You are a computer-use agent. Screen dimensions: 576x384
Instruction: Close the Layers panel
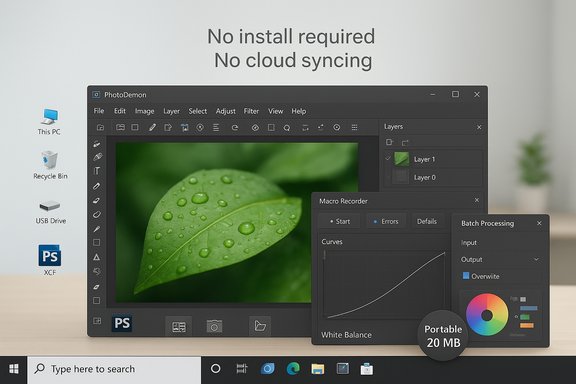coord(479,127)
